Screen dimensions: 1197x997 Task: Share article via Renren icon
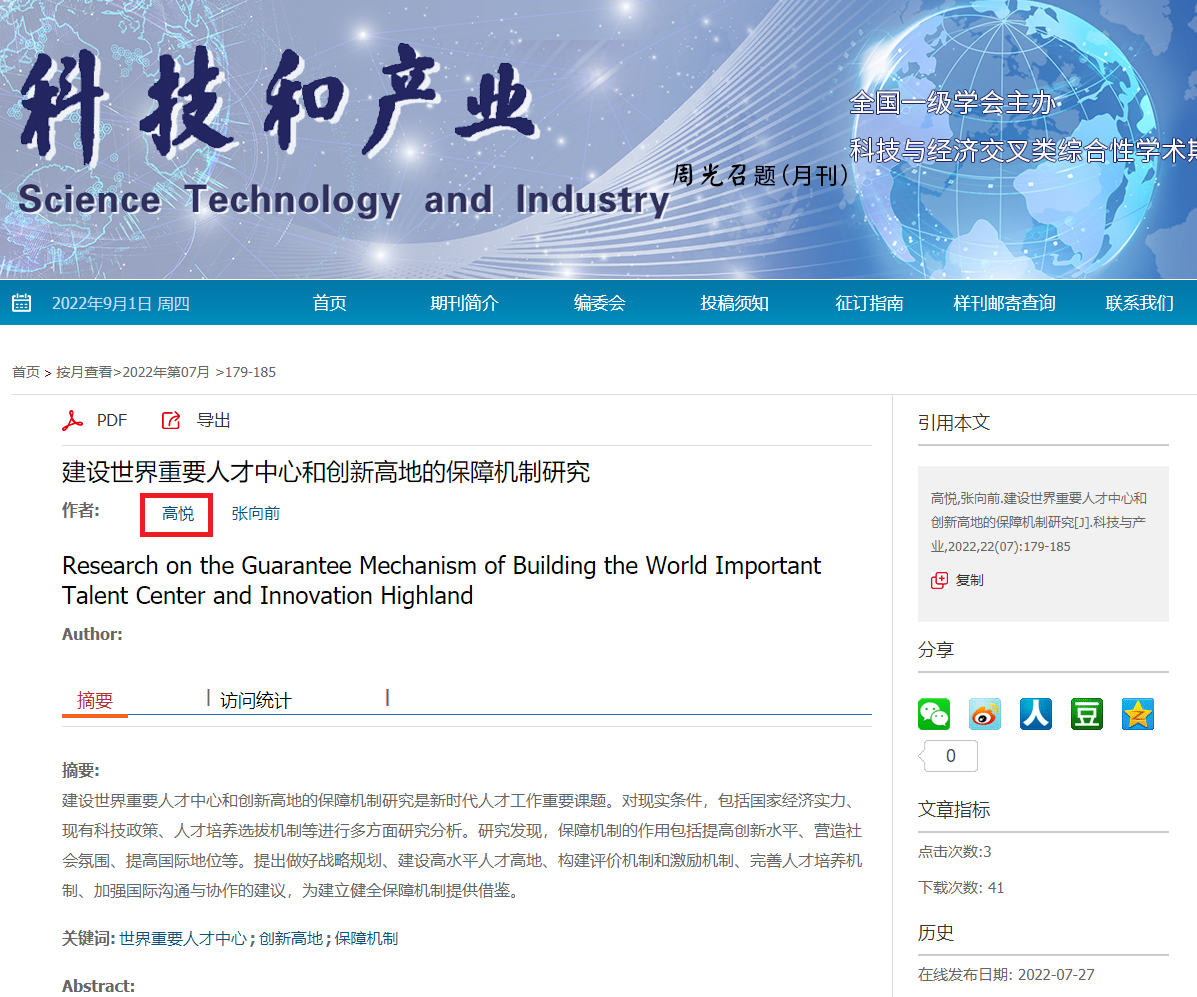point(1036,714)
